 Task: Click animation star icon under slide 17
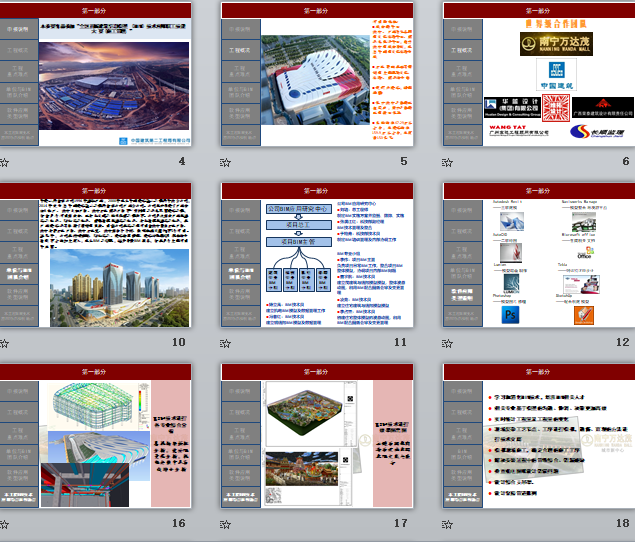click(225, 525)
